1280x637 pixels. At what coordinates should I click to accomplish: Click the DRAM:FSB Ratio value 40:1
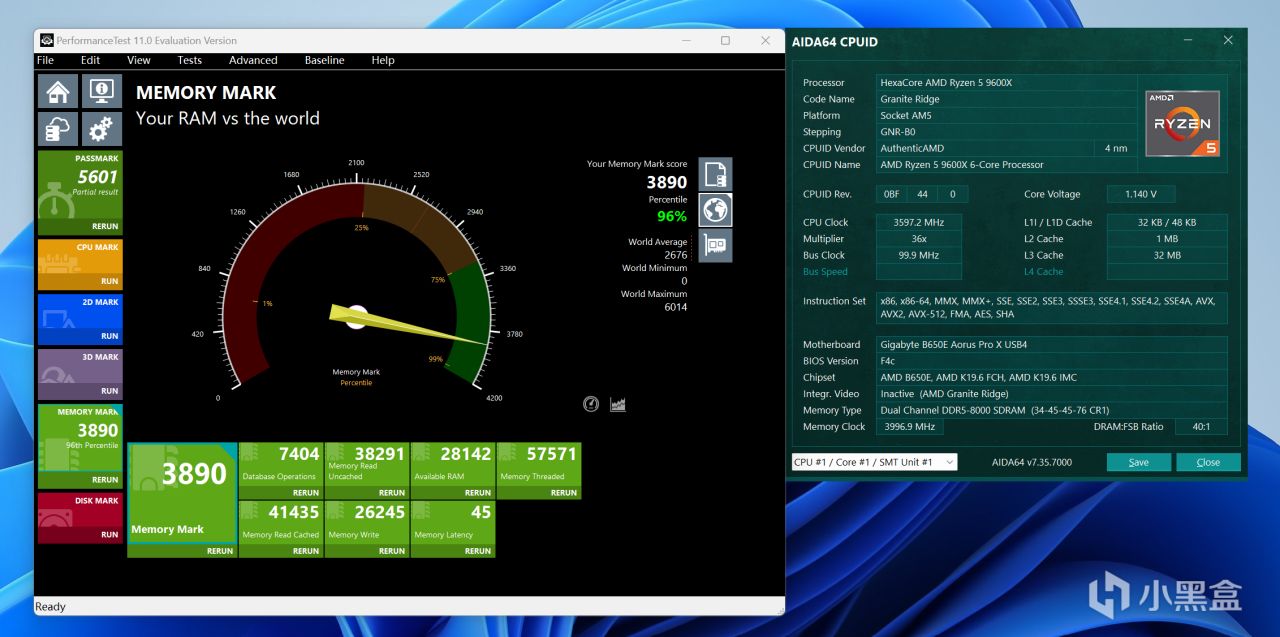[1201, 427]
